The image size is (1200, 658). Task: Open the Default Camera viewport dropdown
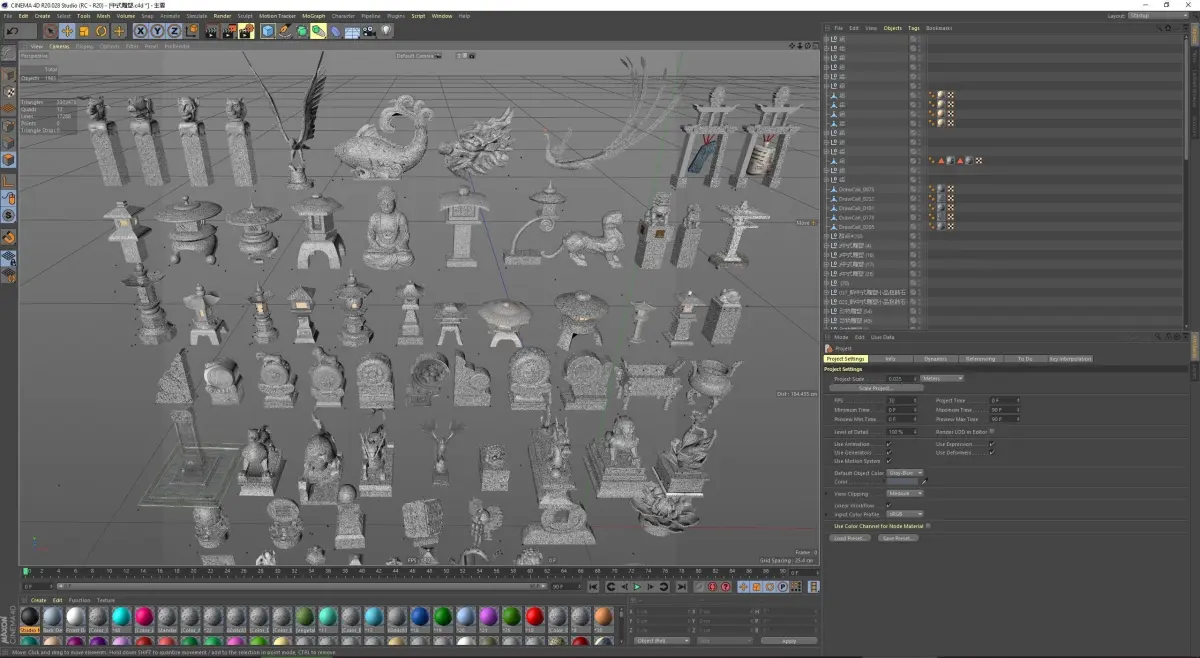pos(418,56)
